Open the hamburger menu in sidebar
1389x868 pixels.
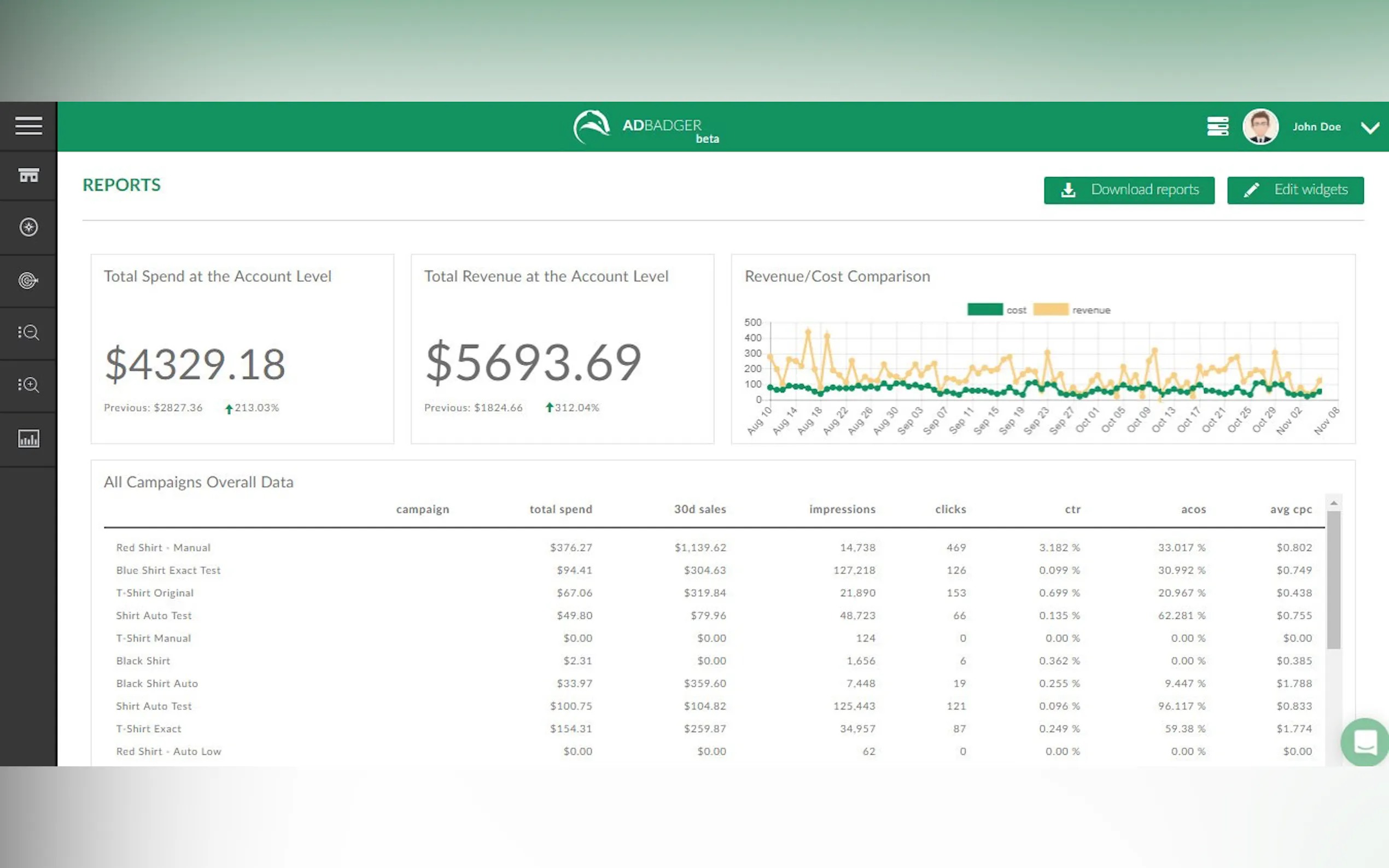[x=28, y=126]
